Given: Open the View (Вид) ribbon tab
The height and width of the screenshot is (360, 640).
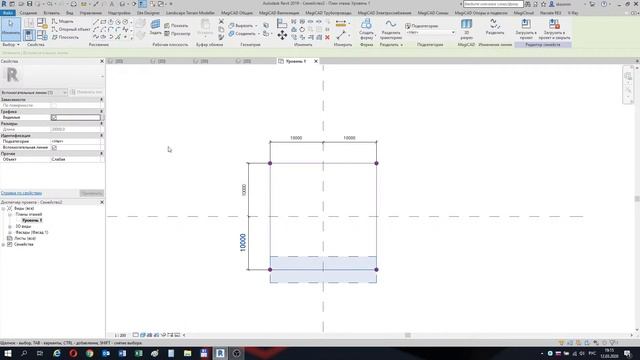Looking at the screenshot, I should click(70, 13).
